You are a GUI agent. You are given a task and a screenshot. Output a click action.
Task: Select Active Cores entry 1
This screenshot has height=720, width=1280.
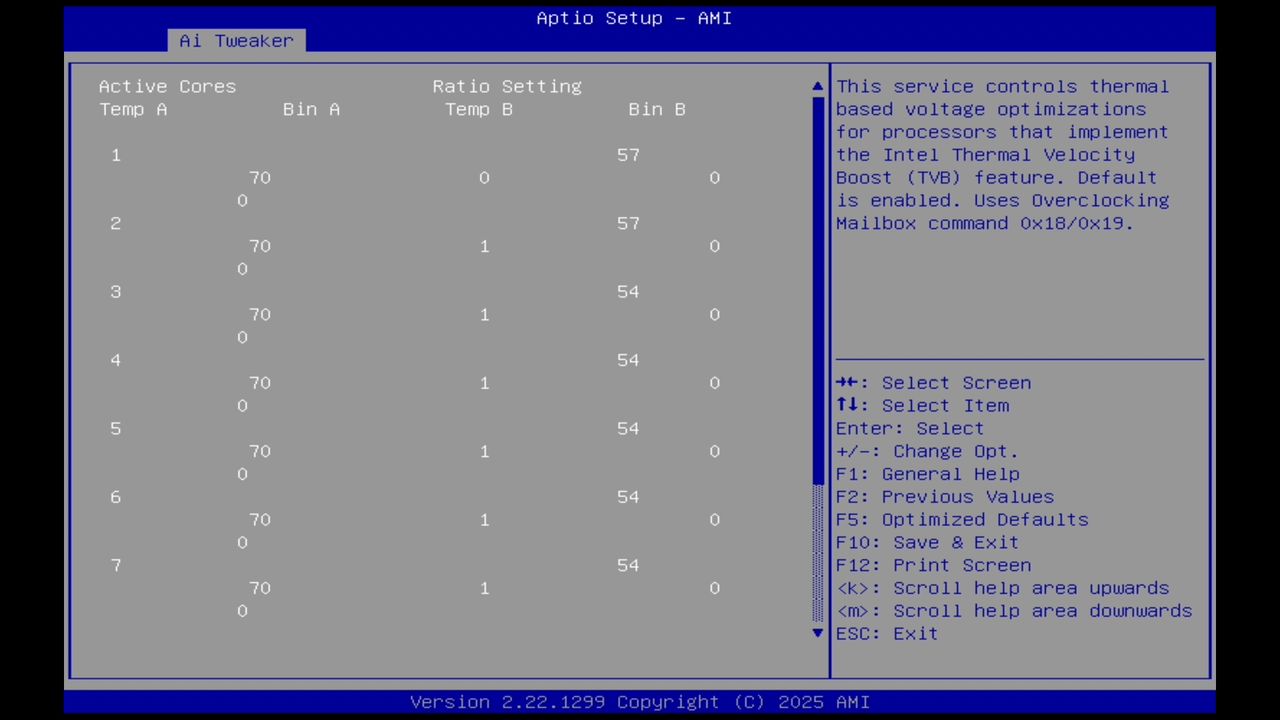coord(115,155)
